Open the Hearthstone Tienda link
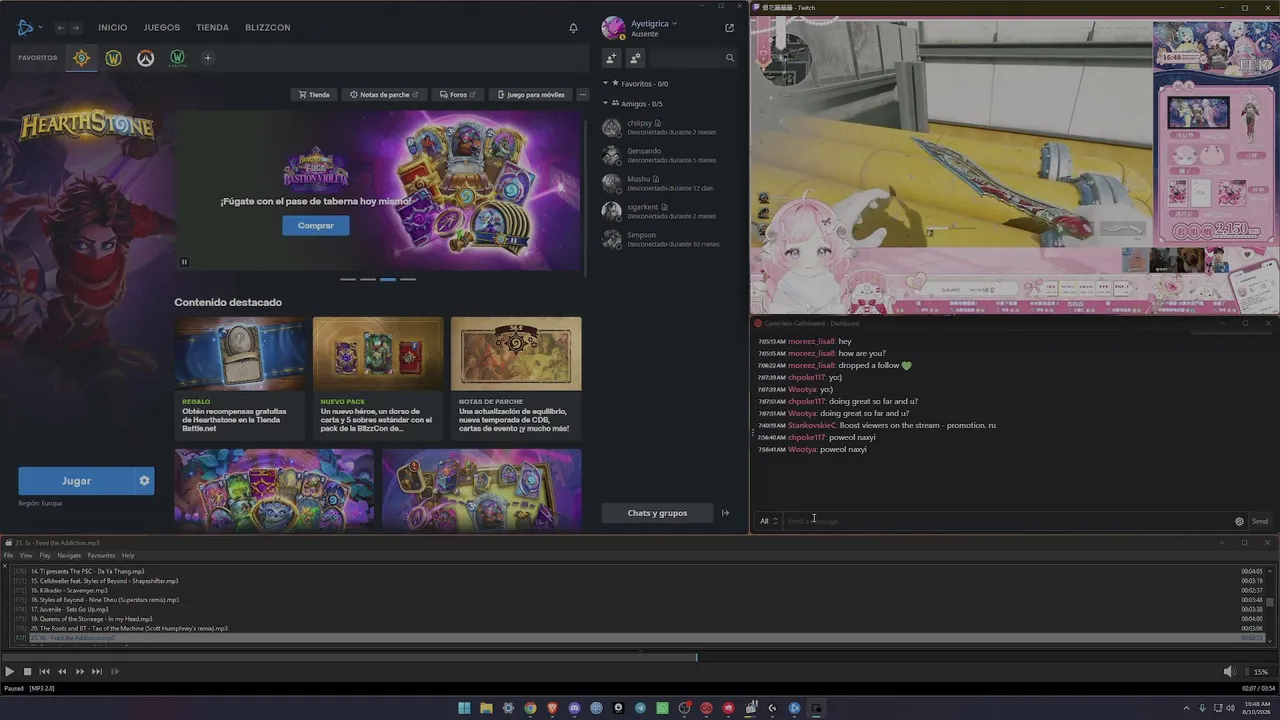 [313, 95]
